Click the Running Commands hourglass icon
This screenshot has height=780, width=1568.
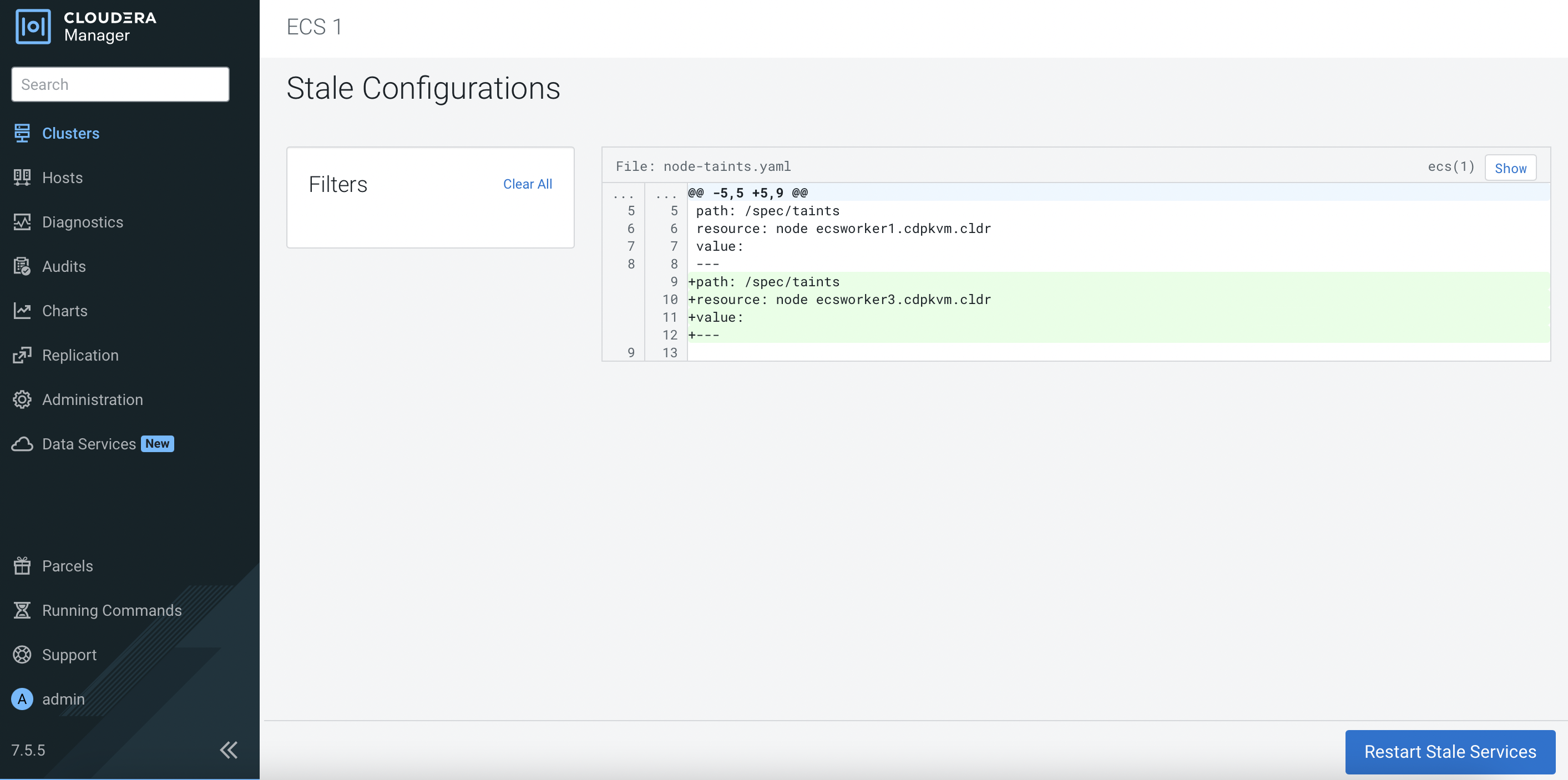22,610
